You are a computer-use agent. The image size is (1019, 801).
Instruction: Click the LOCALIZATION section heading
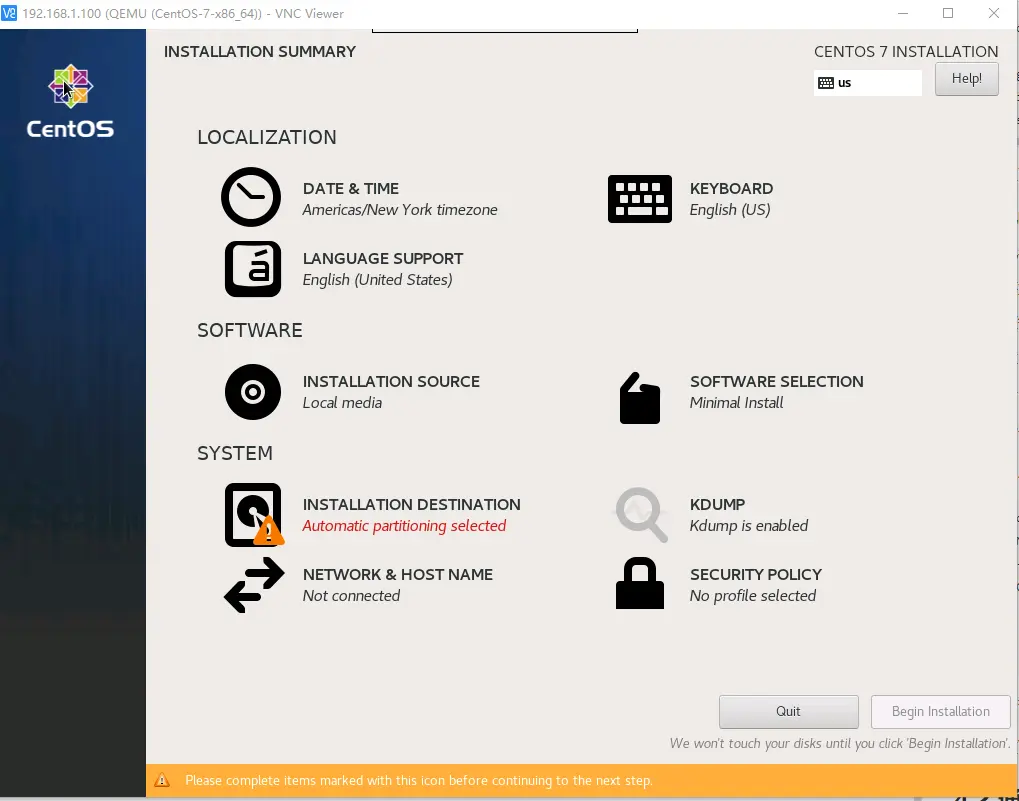coord(267,137)
